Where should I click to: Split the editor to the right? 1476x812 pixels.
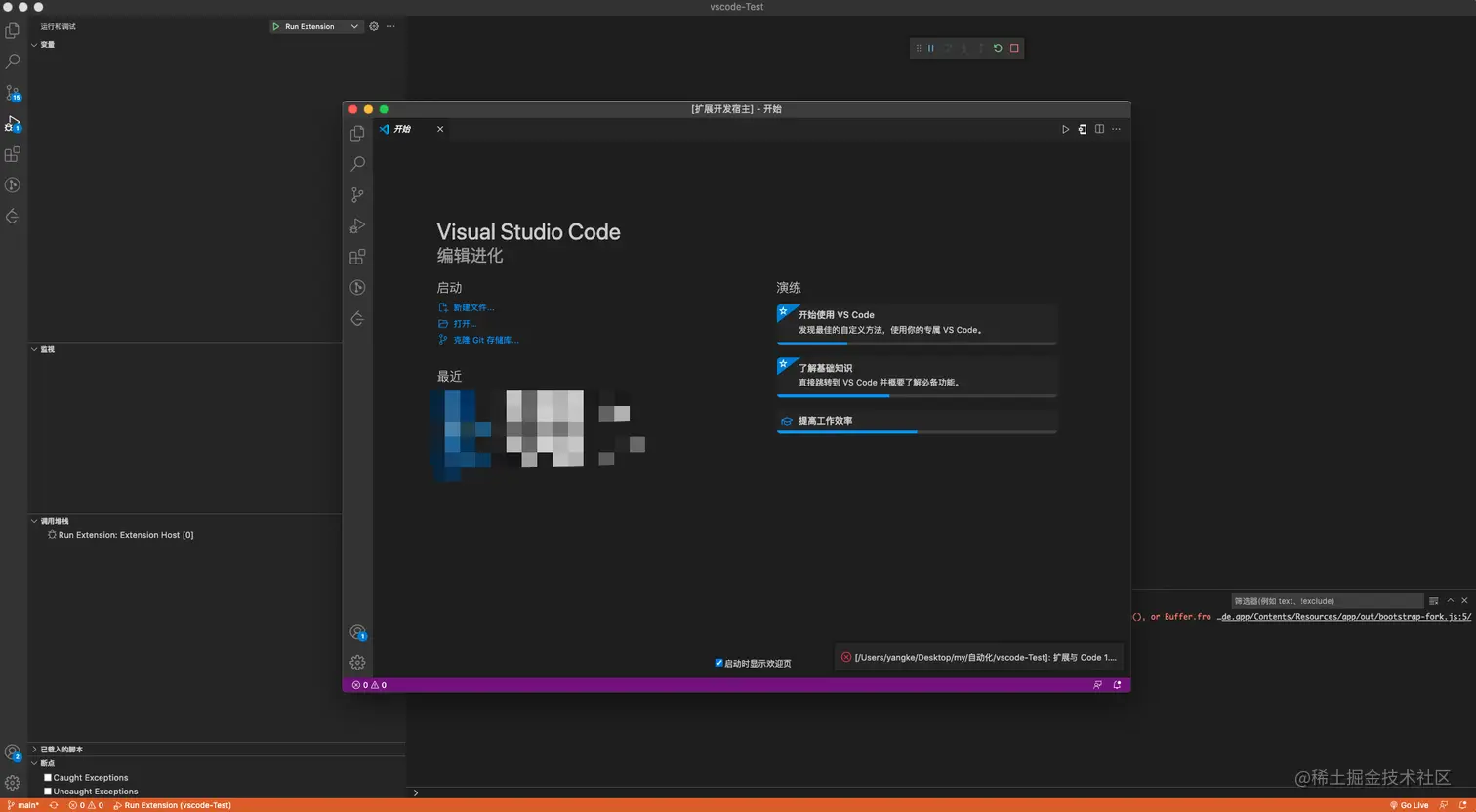click(1099, 129)
